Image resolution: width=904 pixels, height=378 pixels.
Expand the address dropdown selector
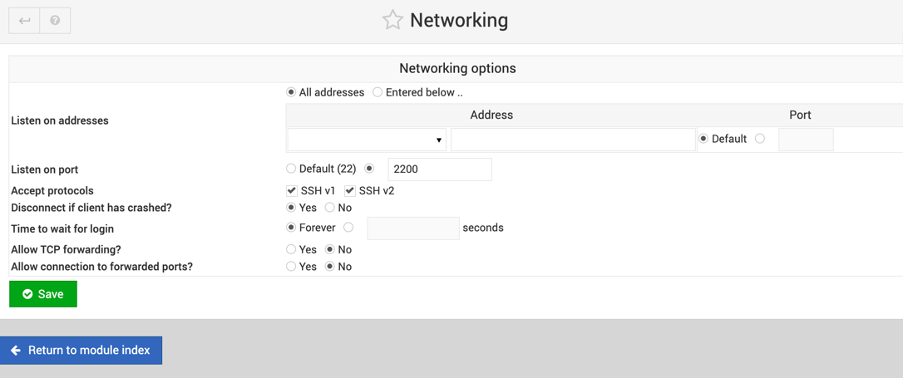(x=367, y=140)
